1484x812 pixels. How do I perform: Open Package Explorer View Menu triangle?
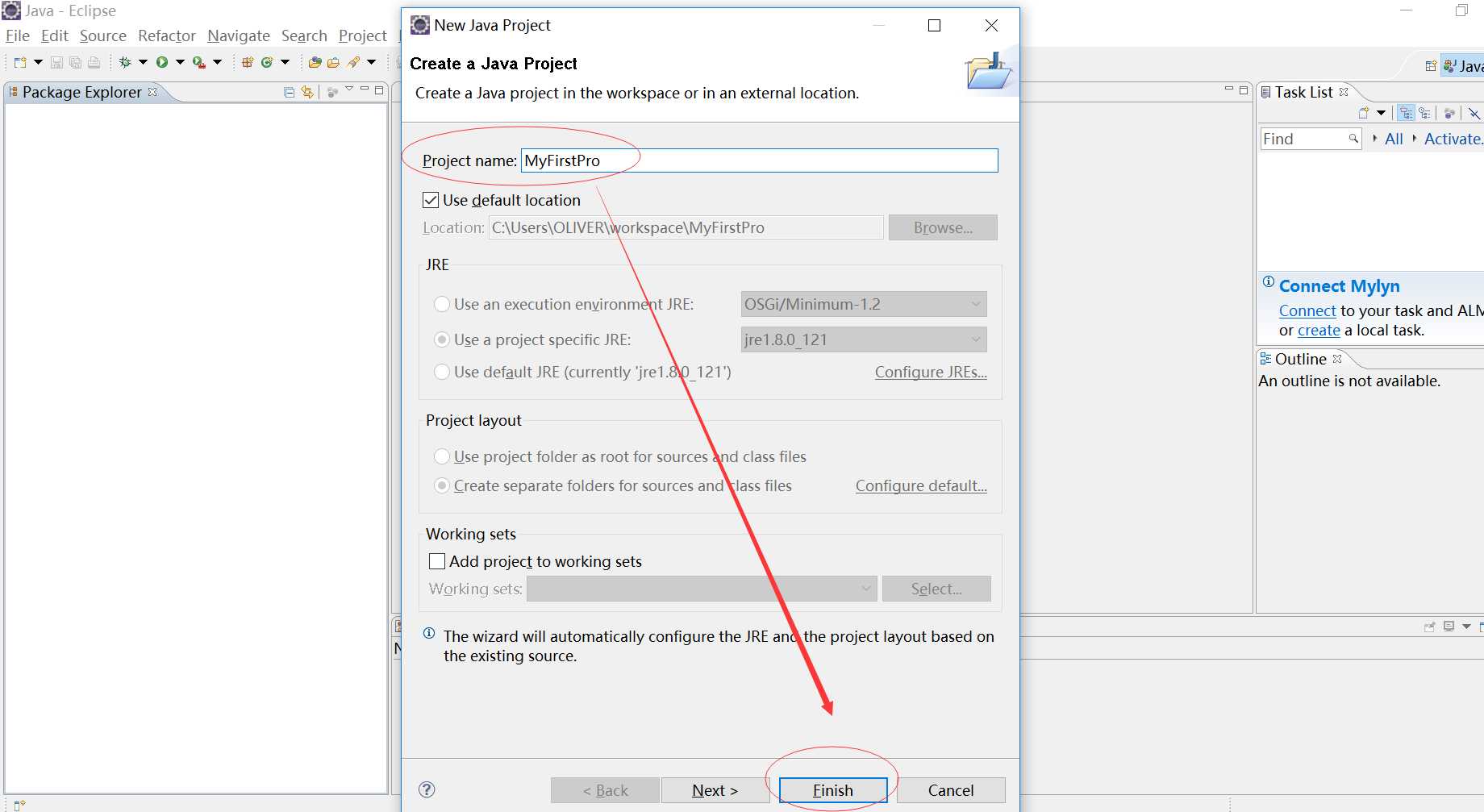pyautogui.click(x=349, y=89)
